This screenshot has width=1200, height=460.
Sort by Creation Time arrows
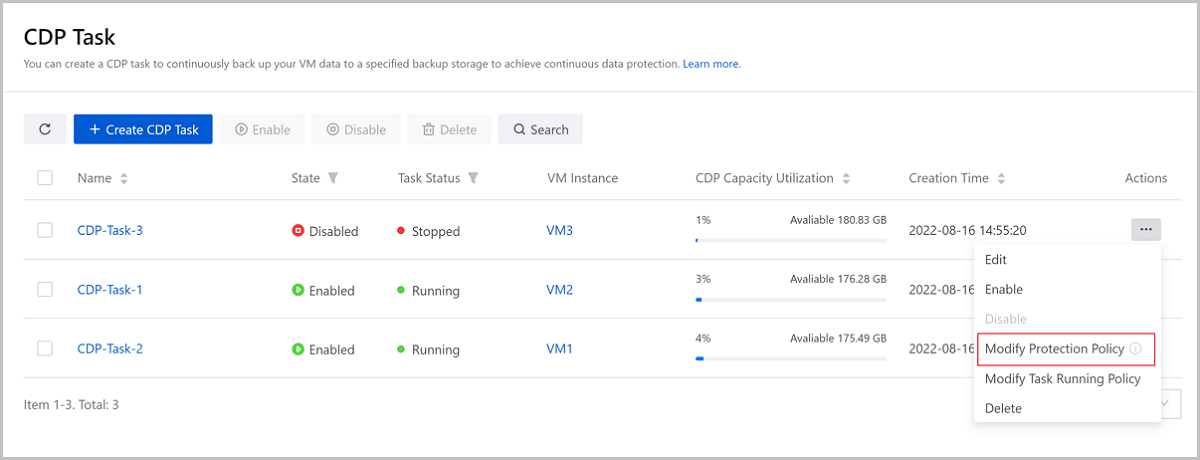coord(1001,178)
